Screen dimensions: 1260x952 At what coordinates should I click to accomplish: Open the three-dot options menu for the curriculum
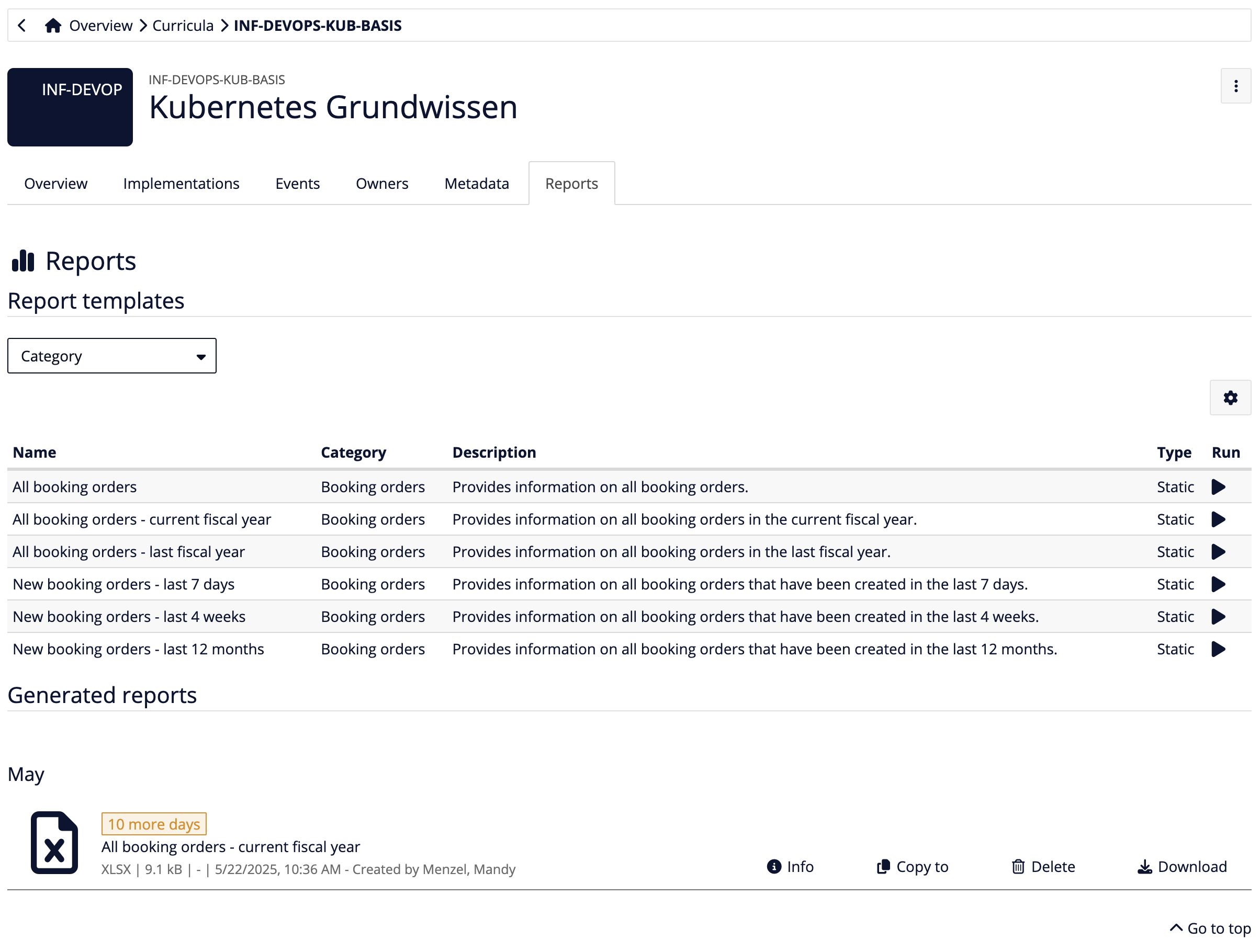(1235, 86)
